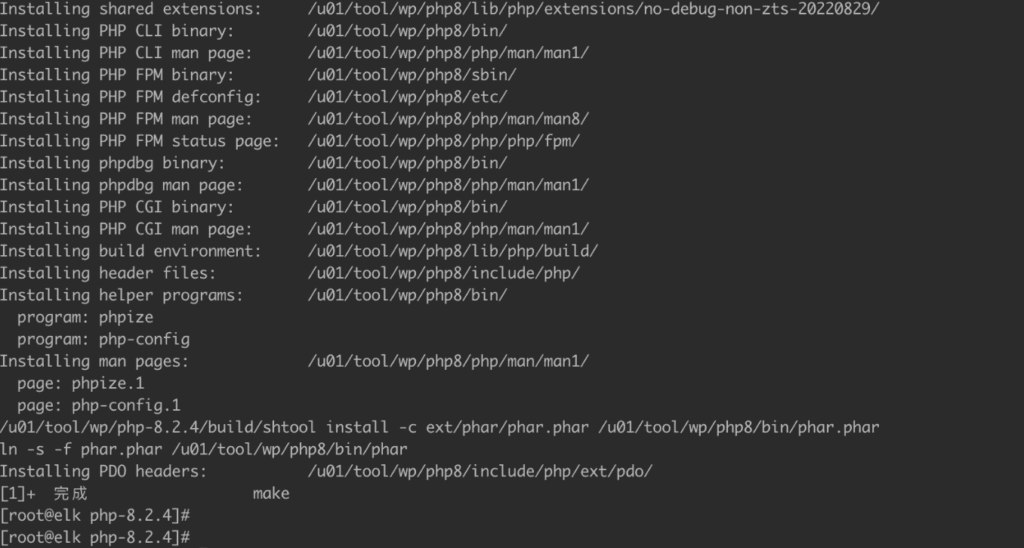This screenshot has width=1024, height=548.
Task: Click the PHP CGI man page path
Action: pos(448,229)
